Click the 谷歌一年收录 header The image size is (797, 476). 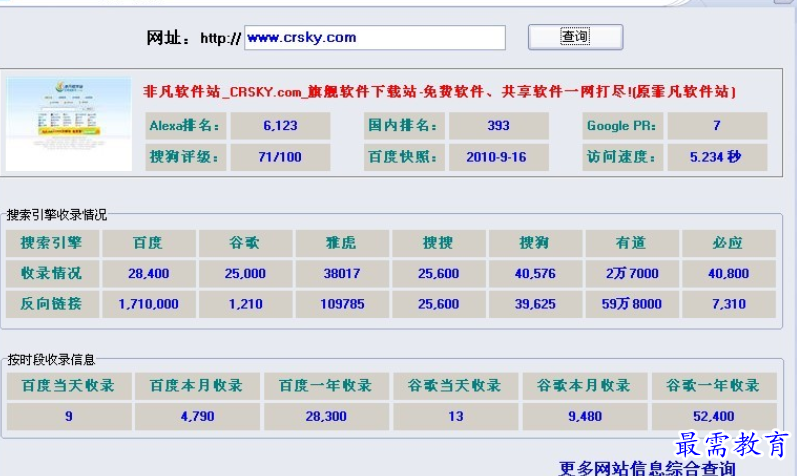714,386
